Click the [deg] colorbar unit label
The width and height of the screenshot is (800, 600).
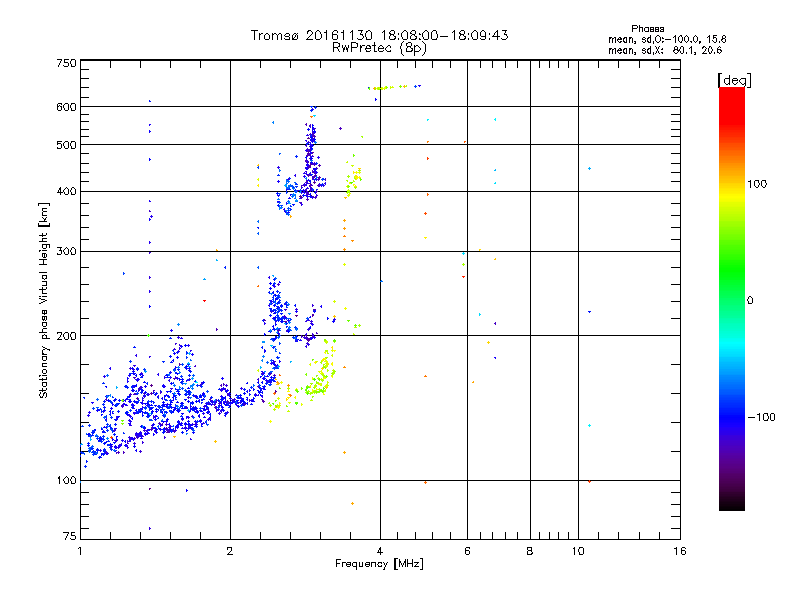tap(735, 79)
